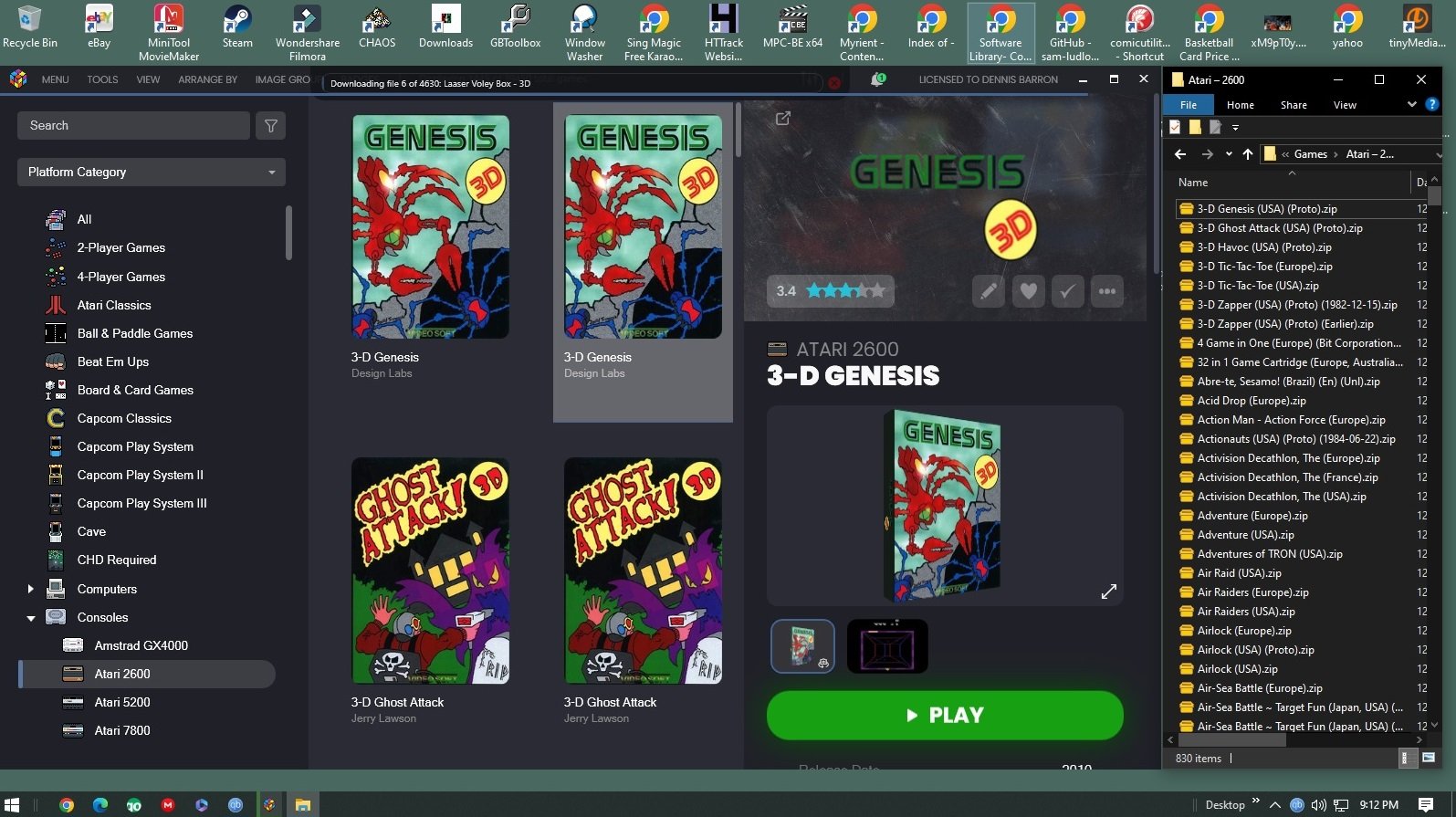The image size is (1456, 817).
Task: Open the TOOLS menu
Action: click(x=102, y=79)
